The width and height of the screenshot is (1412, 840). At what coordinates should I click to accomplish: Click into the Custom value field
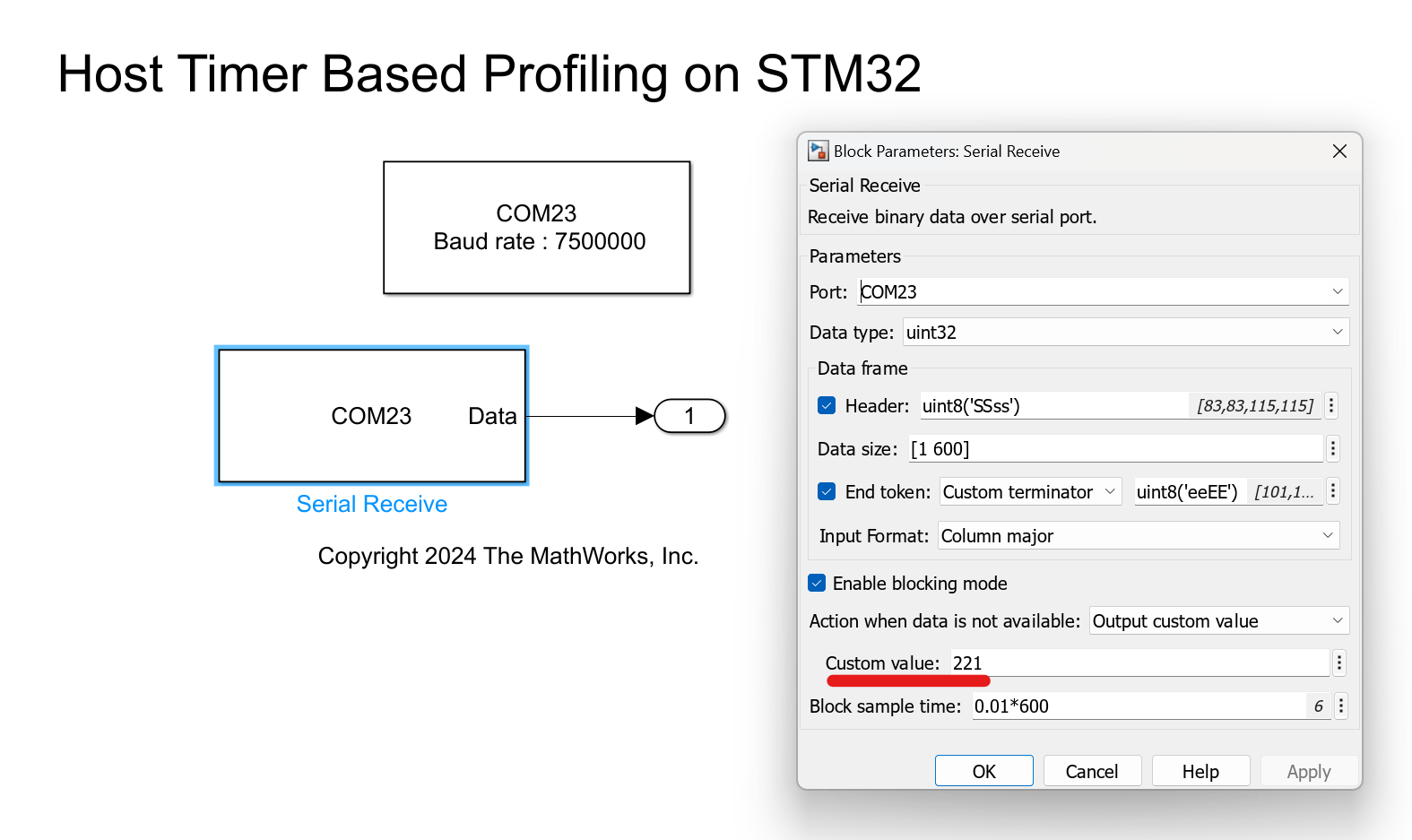click(x=1138, y=663)
